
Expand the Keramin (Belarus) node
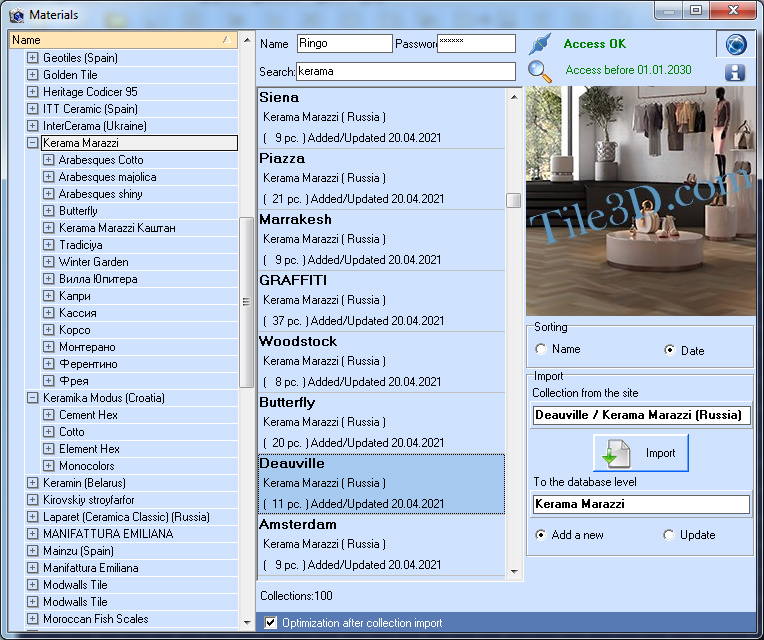click(33, 483)
